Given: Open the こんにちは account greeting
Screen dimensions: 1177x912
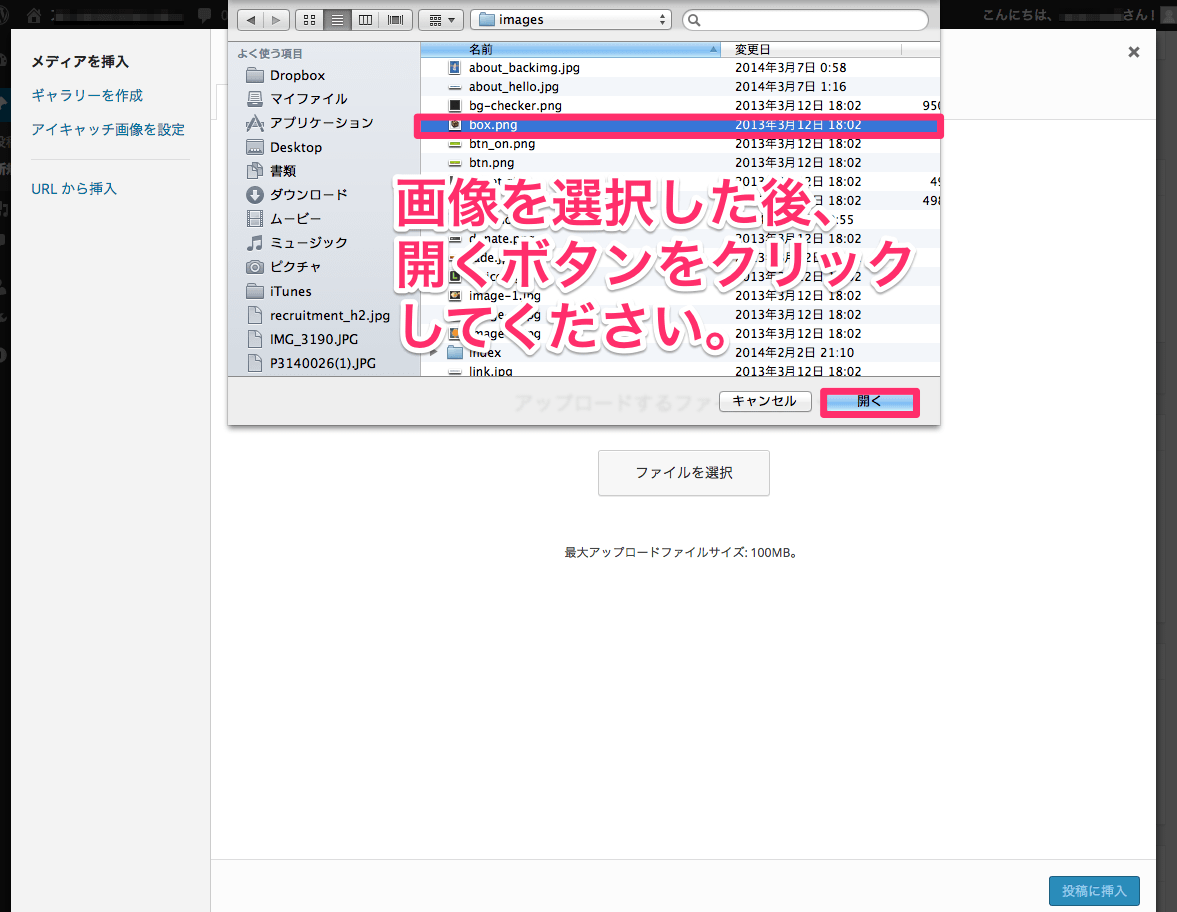Looking at the screenshot, I should (x=1069, y=15).
